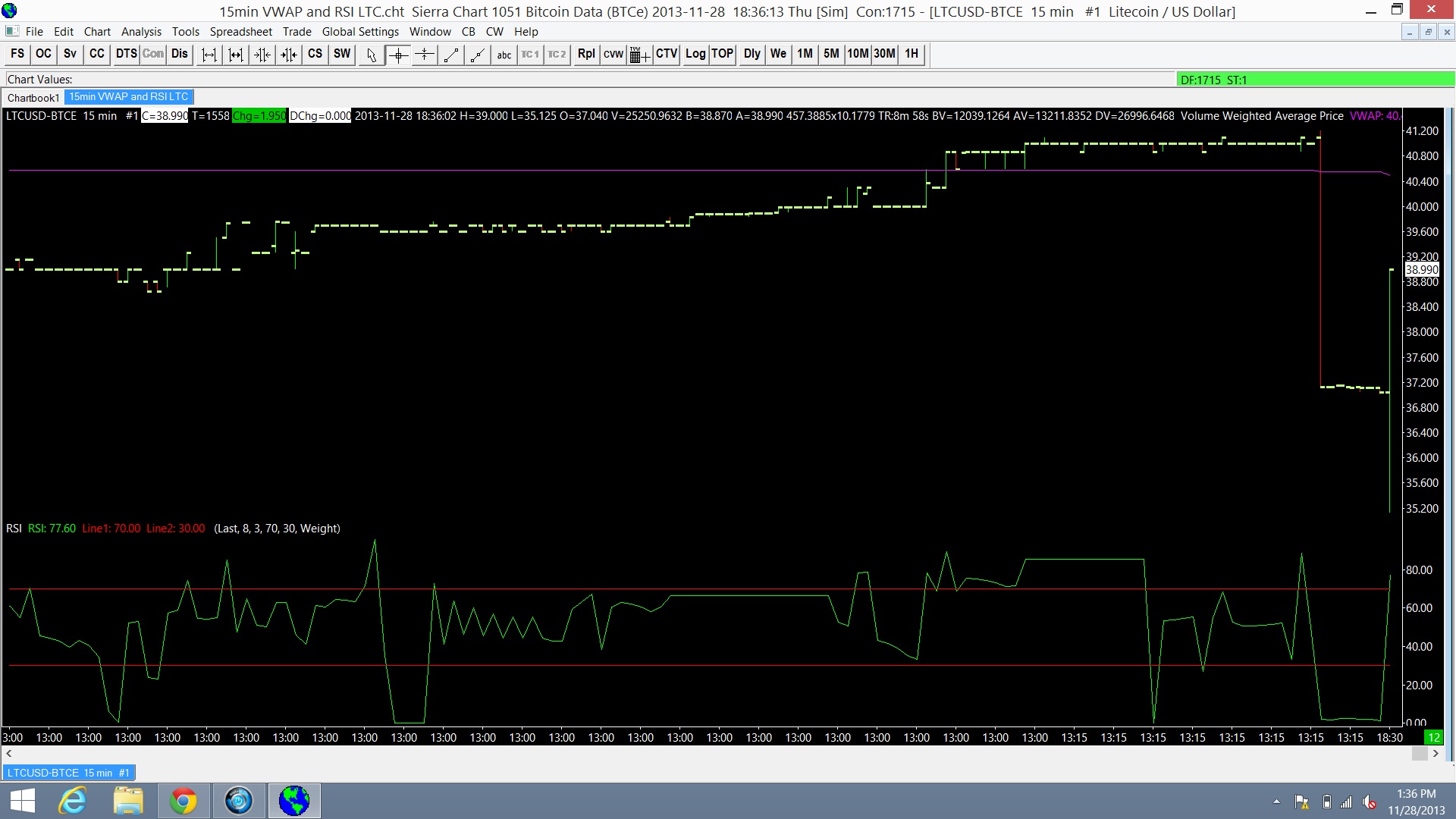The width and height of the screenshot is (1456, 819).
Task: Click the Sv save toolbar button
Action: click(71, 54)
